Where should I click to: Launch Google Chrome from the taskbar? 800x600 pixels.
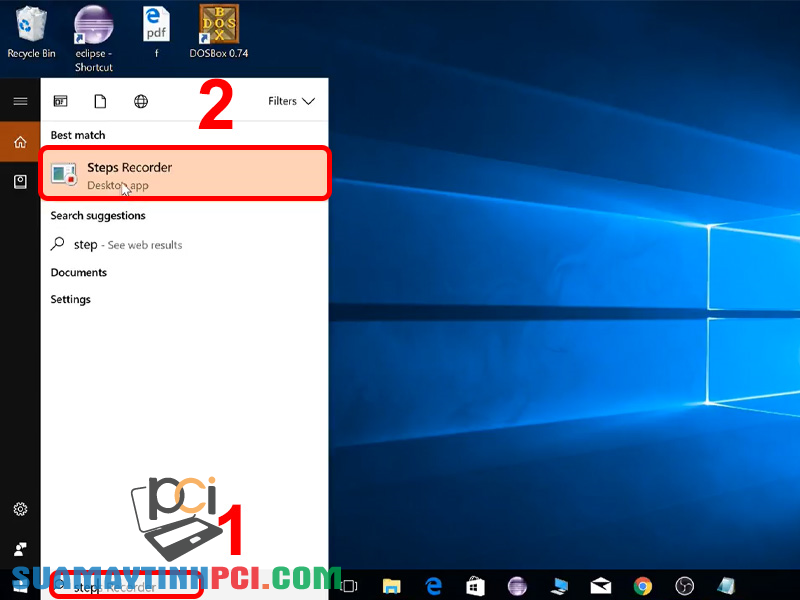pyautogui.click(x=643, y=586)
